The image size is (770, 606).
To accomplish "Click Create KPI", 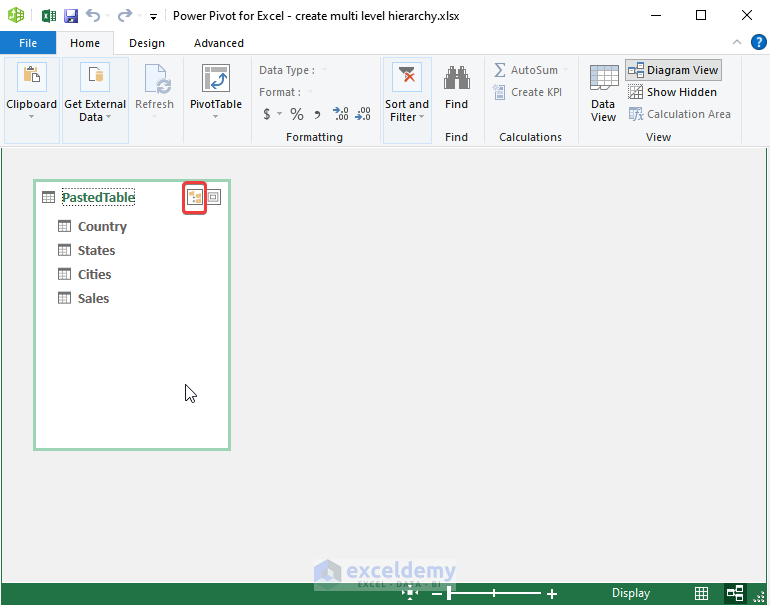I will coord(527,92).
